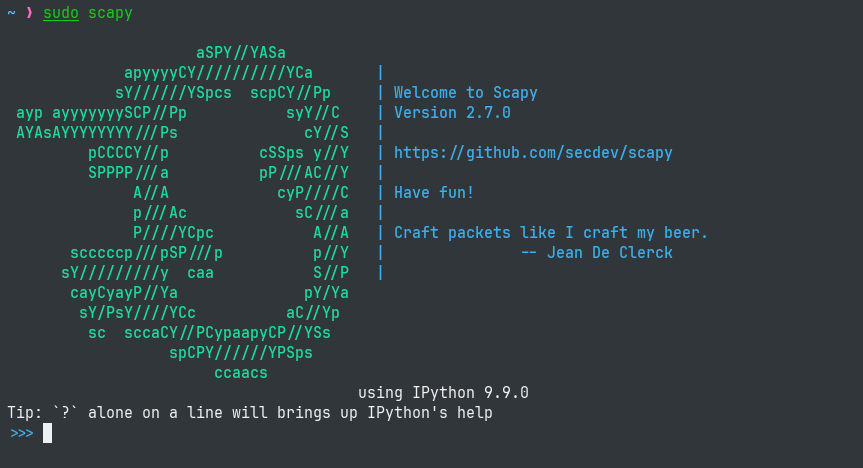This screenshot has height=468, width=863.
Task: Click 'AYAsAYYYYYYYY///Ps' logo text
Action: coord(97,133)
